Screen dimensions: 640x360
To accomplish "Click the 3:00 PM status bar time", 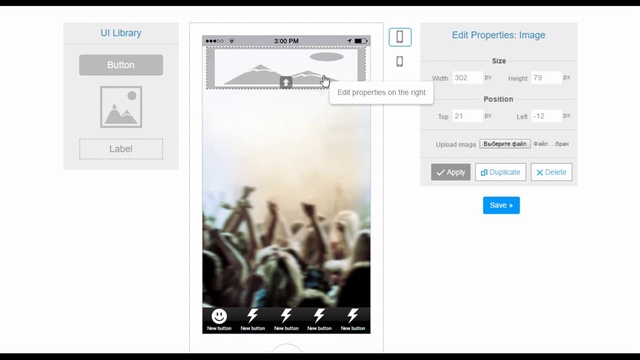I will point(286,41).
